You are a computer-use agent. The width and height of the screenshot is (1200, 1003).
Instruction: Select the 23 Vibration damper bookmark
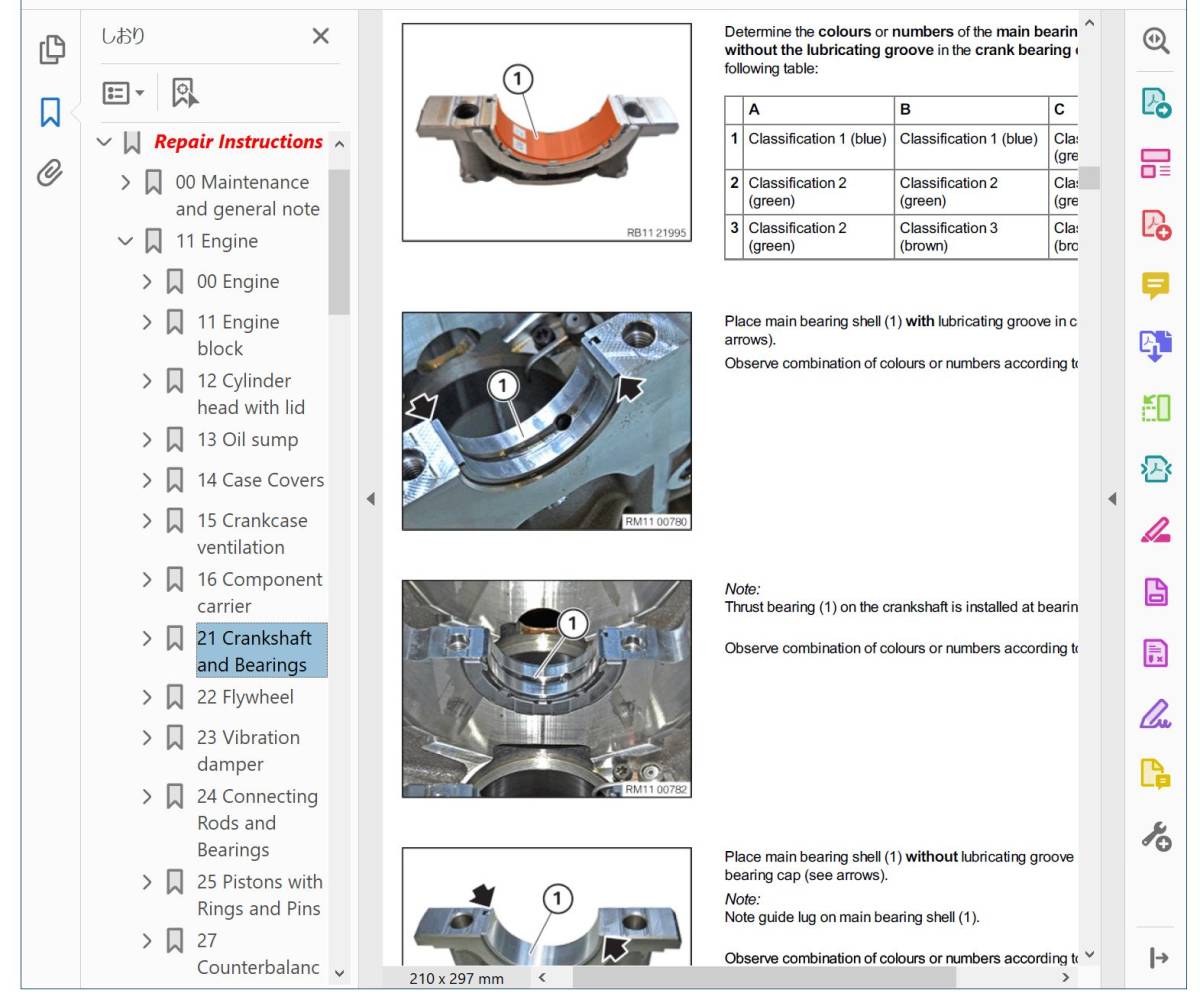click(x=248, y=751)
